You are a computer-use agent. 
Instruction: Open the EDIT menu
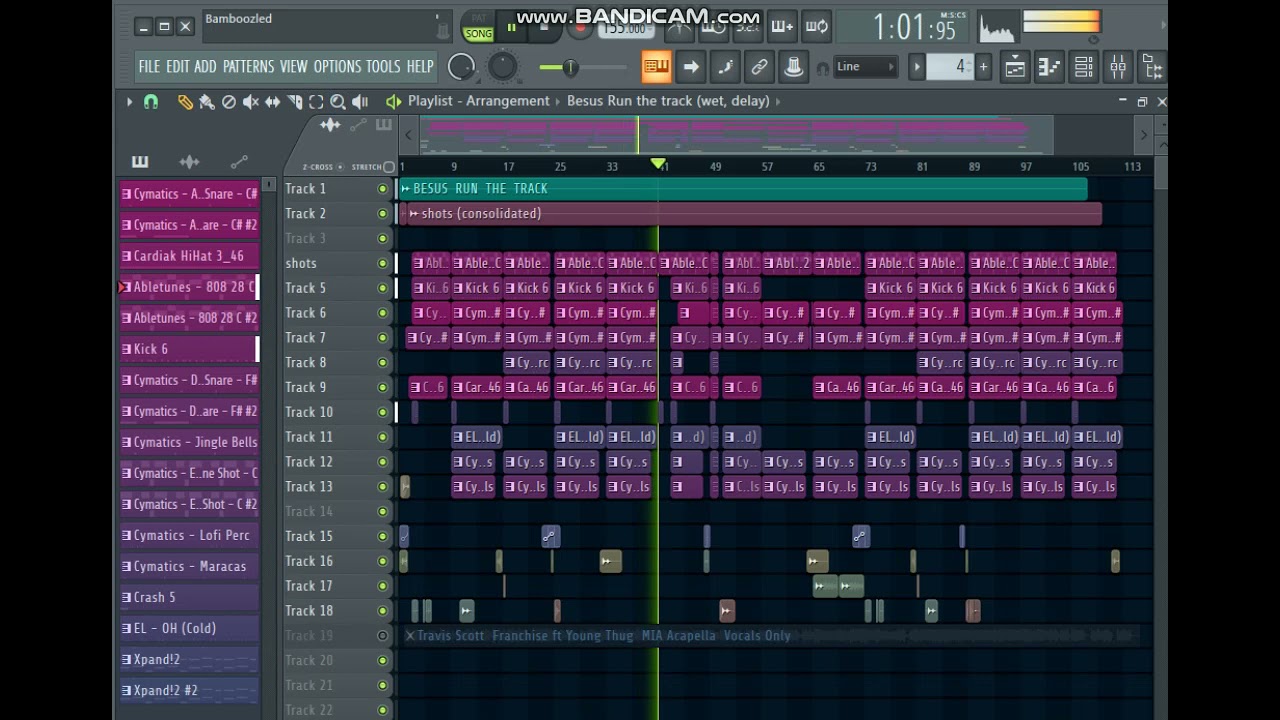[177, 67]
